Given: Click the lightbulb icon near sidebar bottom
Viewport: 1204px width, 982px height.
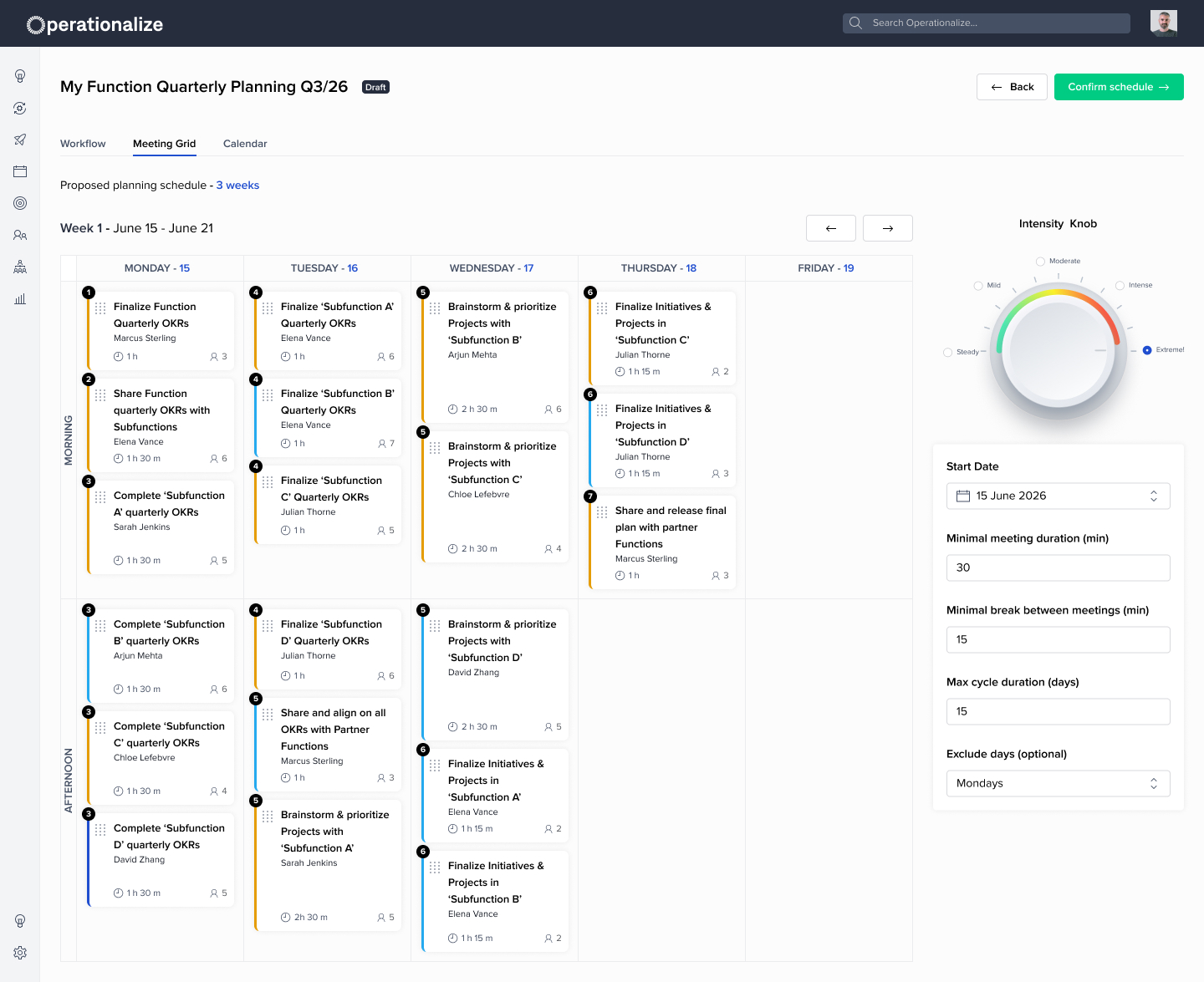Looking at the screenshot, I should pos(20,921).
